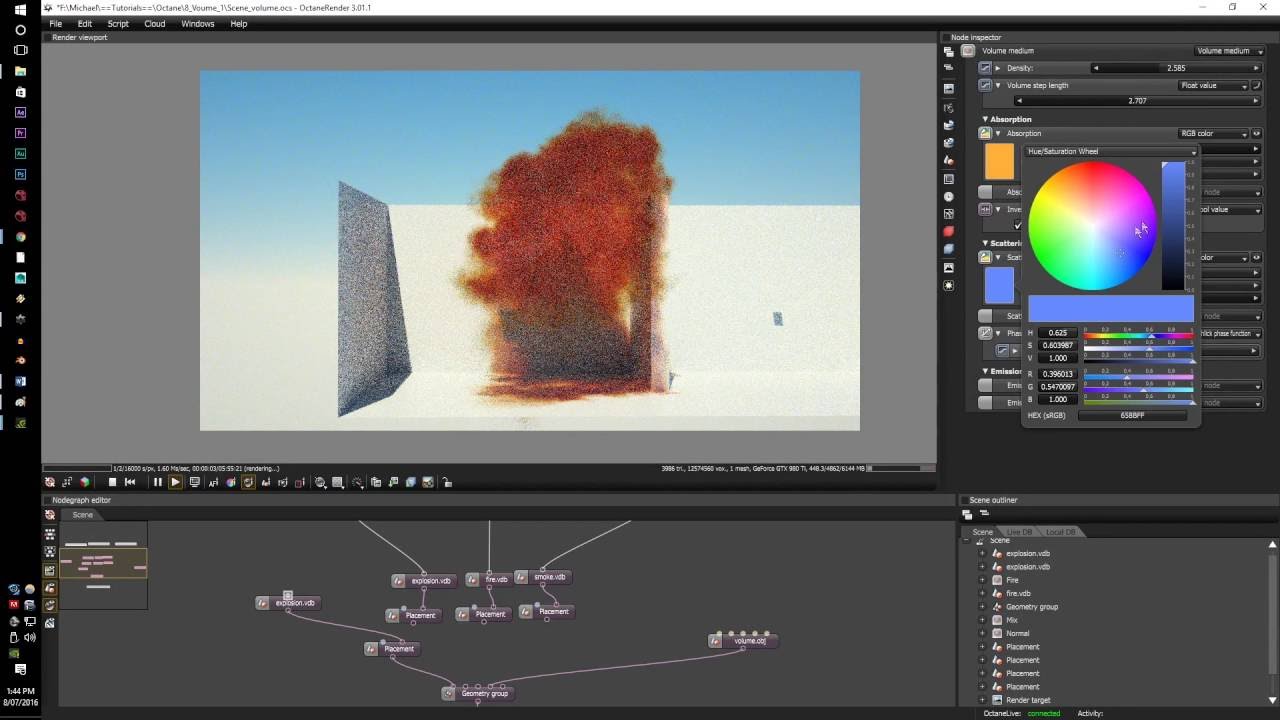Click the highlighted viewport picker icon
This screenshot has height=720, width=1280.
248,482
